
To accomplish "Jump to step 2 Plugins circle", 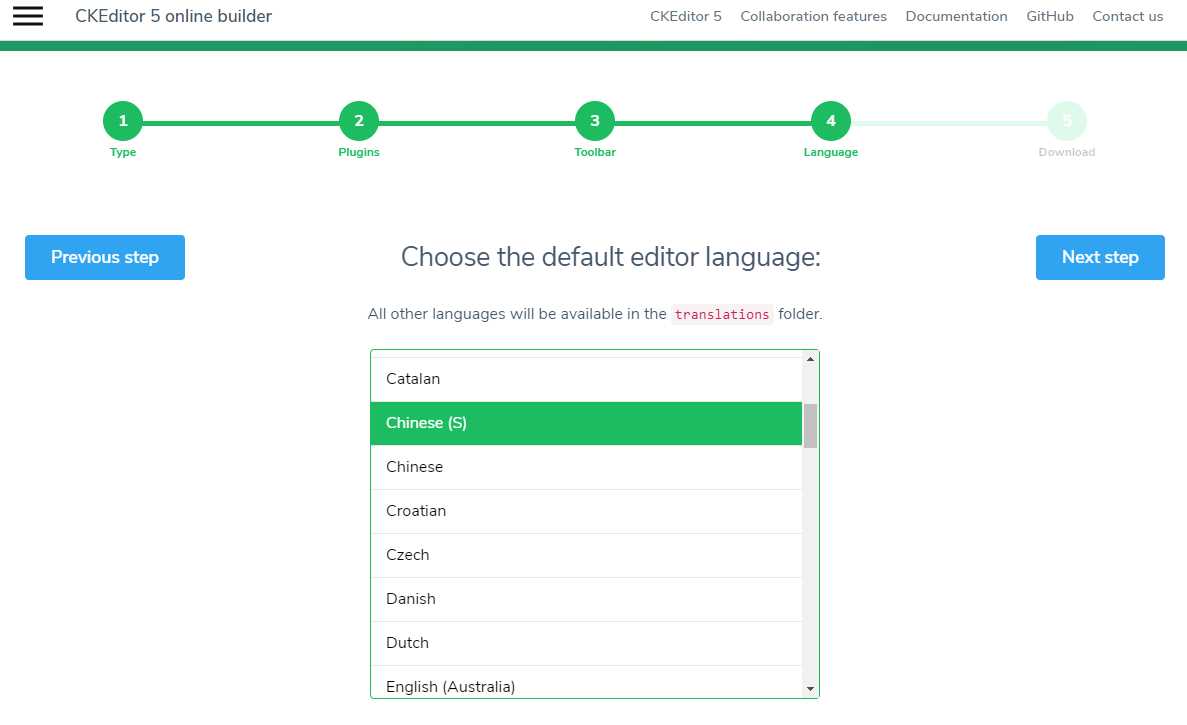I will 359,122.
